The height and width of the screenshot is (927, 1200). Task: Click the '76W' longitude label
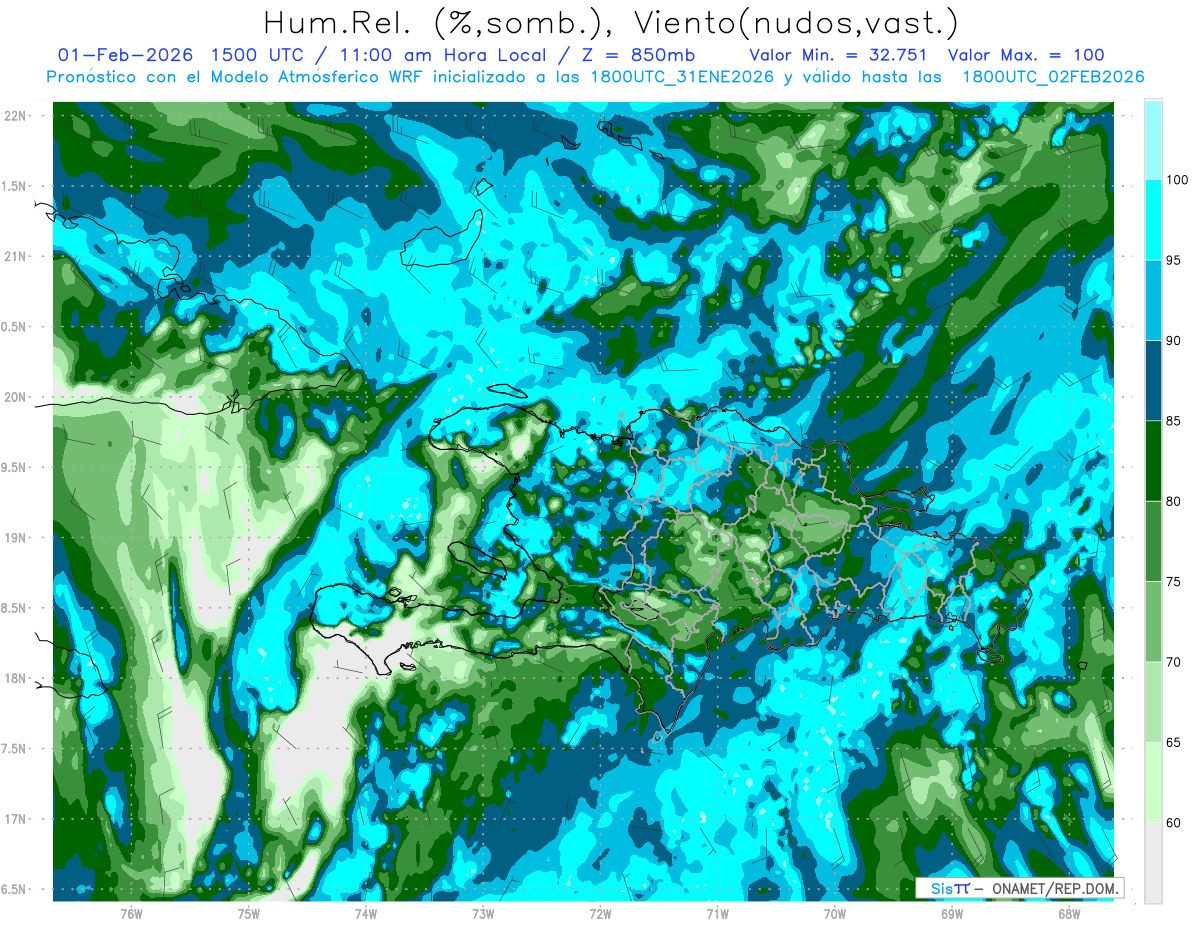tap(131, 913)
